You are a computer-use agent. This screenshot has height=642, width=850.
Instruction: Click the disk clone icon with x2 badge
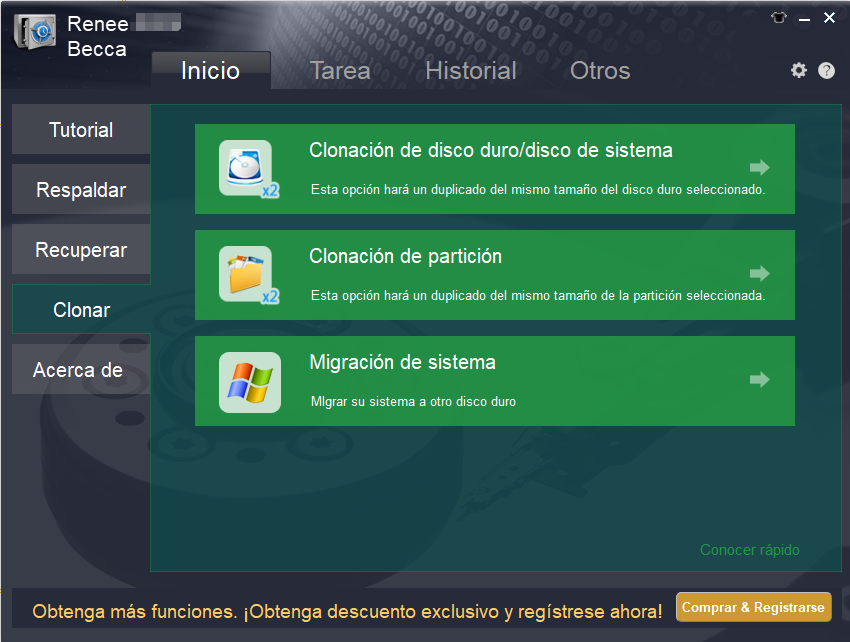pos(247,168)
